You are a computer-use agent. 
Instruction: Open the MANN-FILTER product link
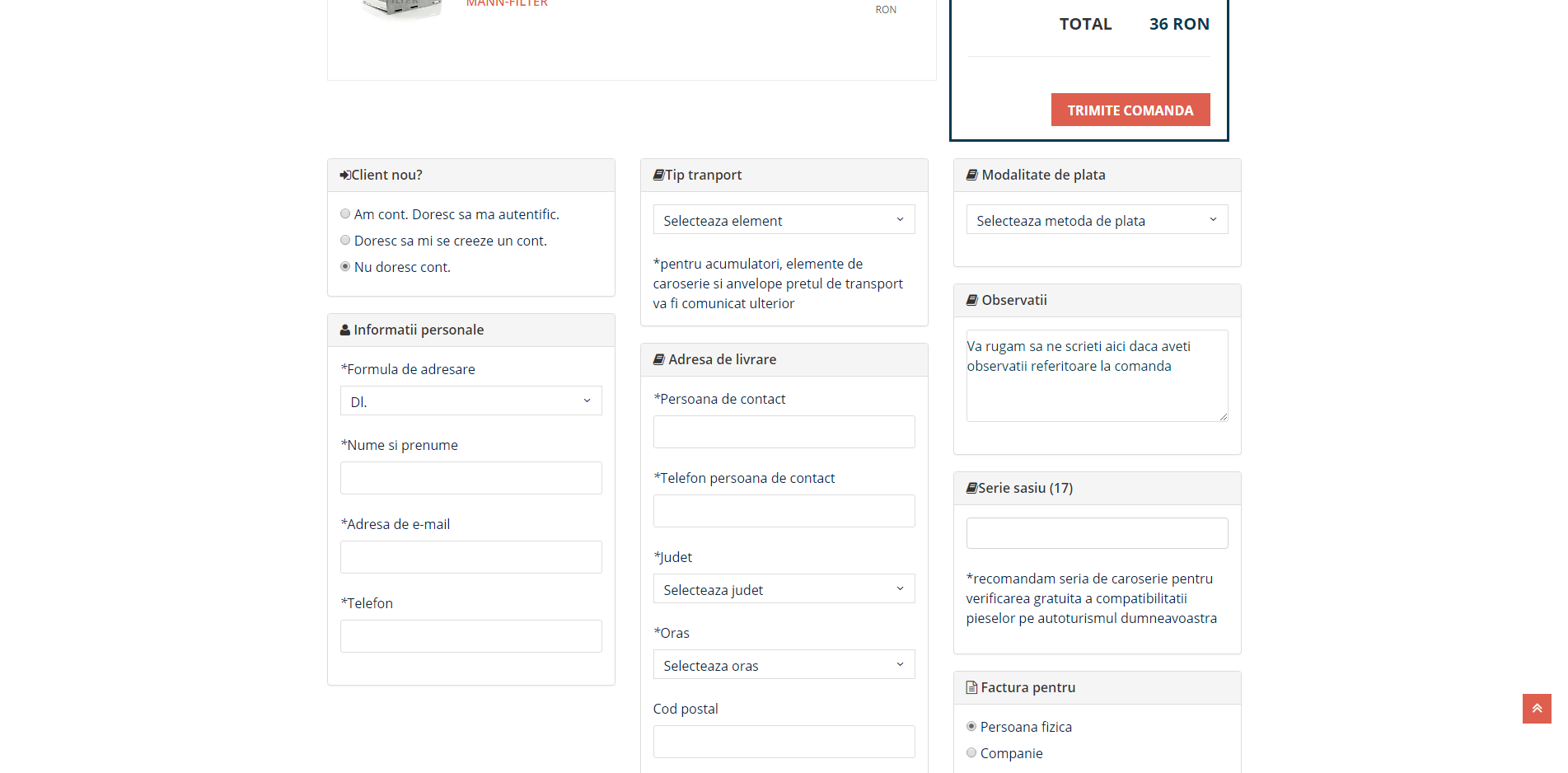(x=507, y=3)
